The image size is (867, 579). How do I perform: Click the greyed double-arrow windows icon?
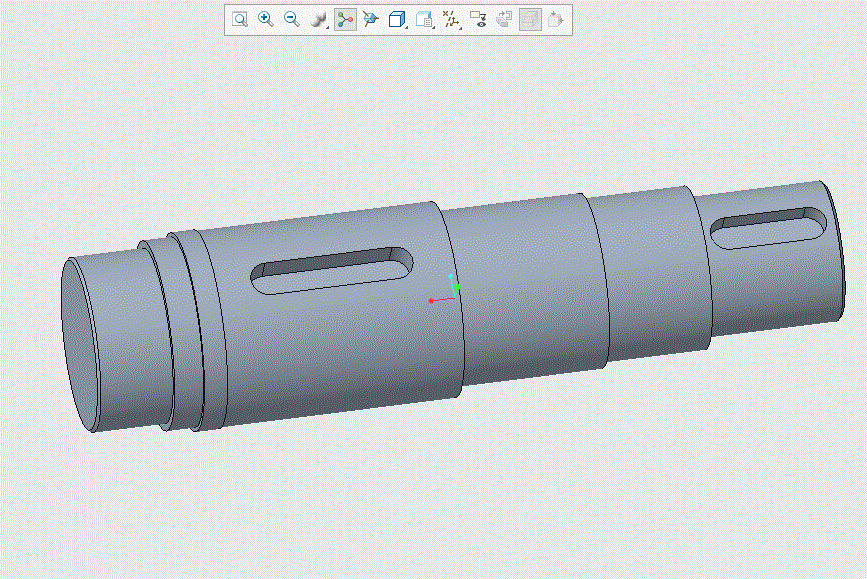coord(504,20)
